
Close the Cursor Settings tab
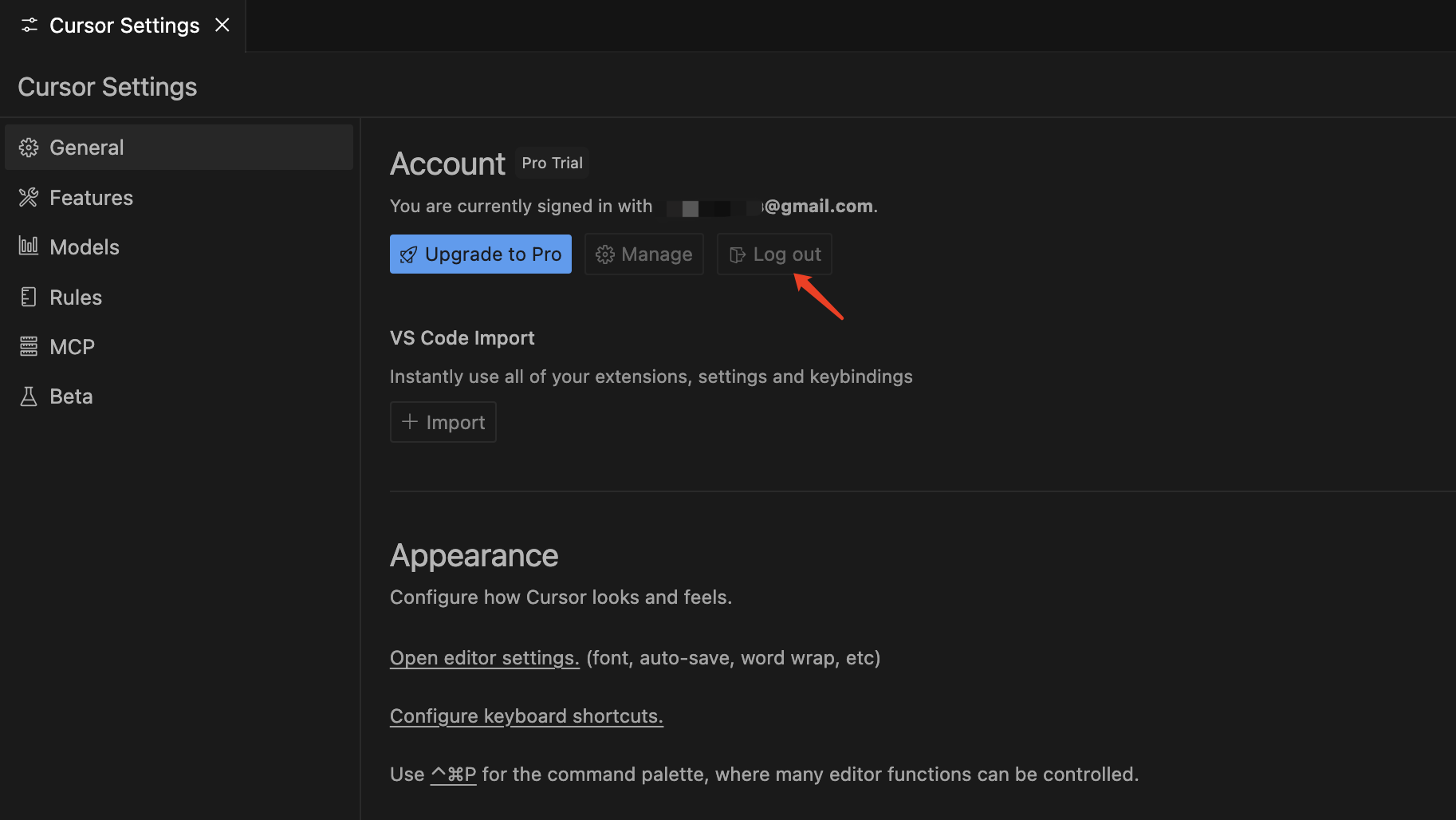pyautogui.click(x=222, y=26)
